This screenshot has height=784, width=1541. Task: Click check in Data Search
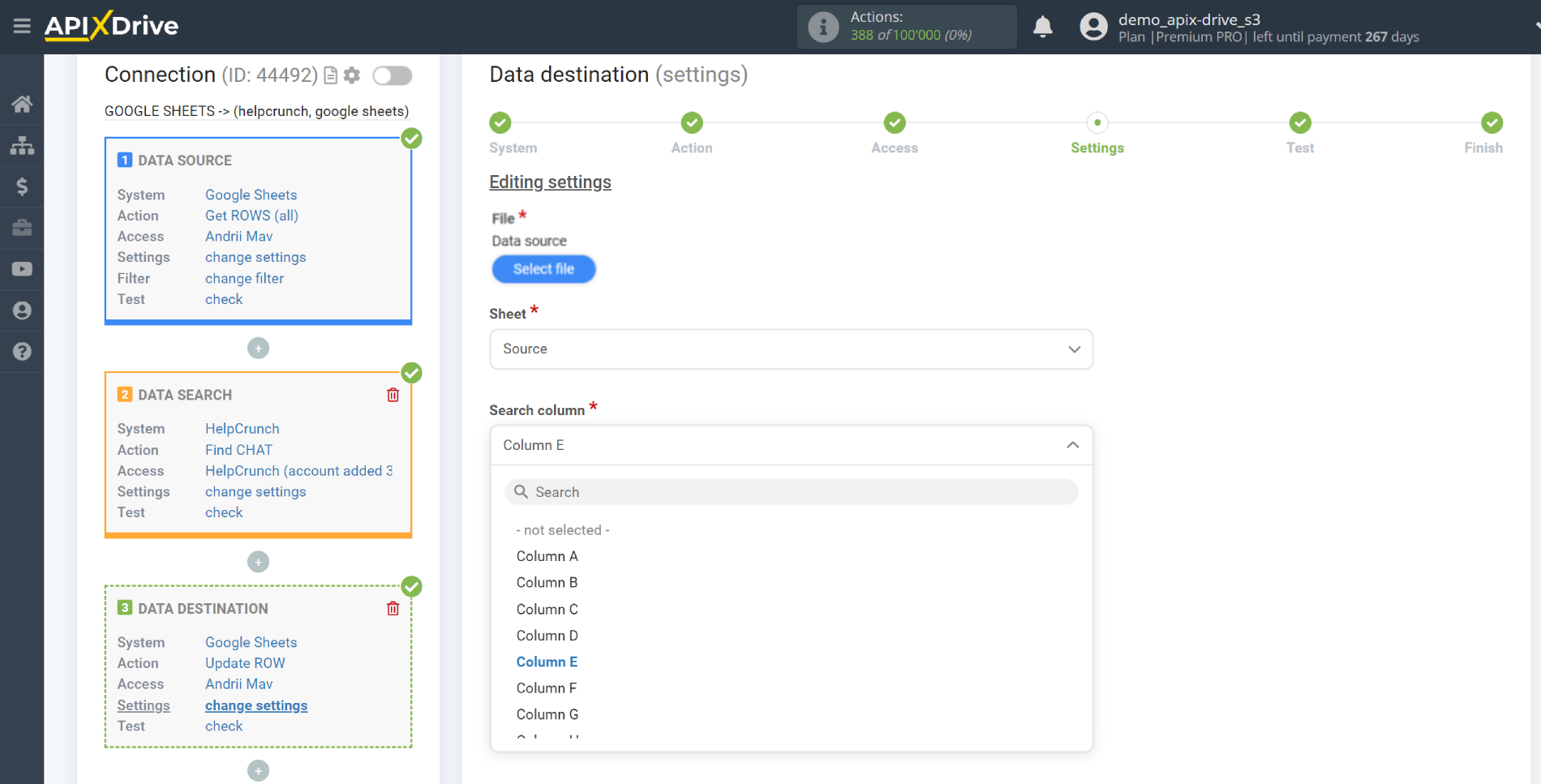click(x=224, y=512)
